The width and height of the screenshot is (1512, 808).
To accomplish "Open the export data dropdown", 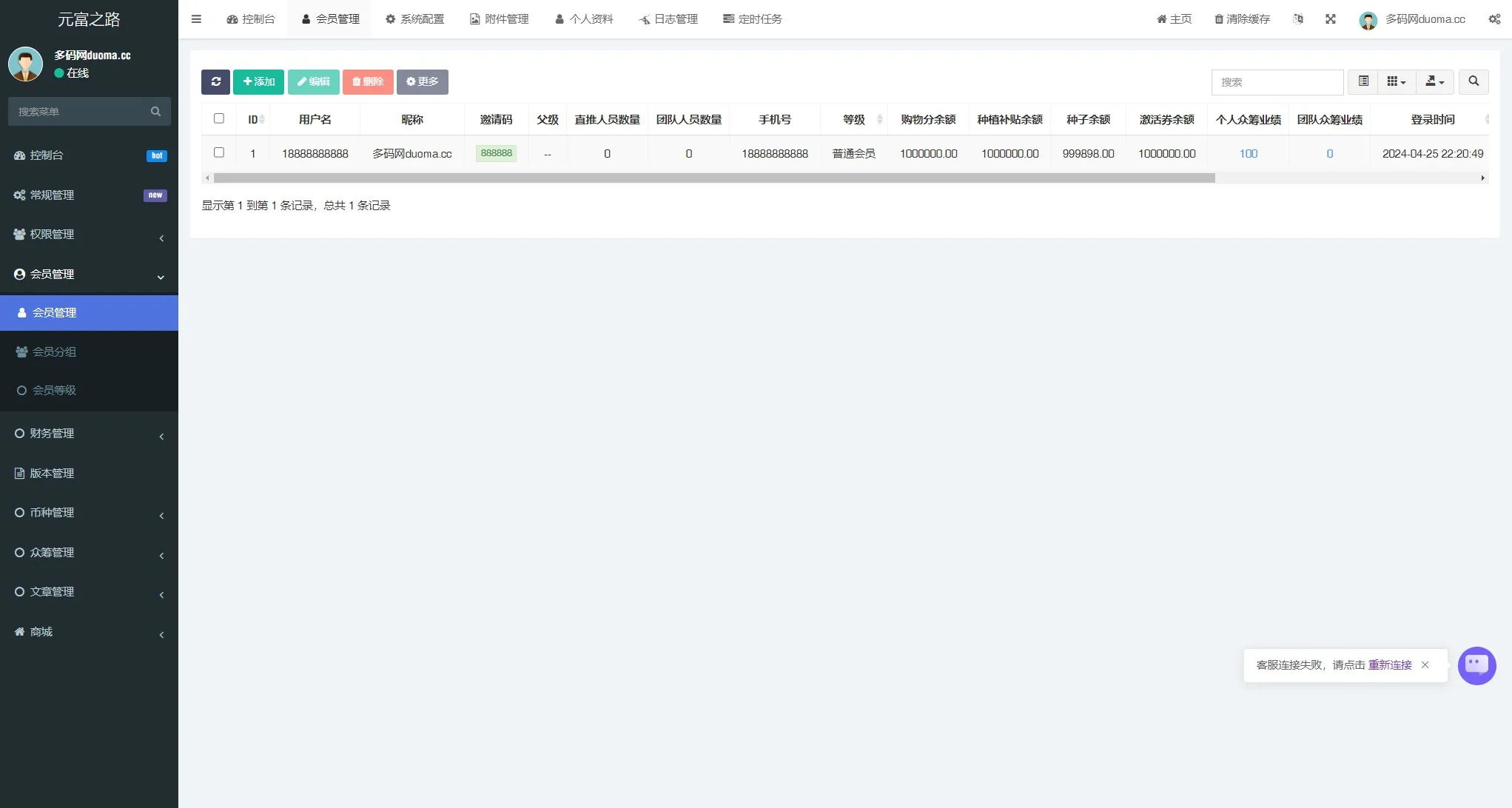I will point(1435,82).
